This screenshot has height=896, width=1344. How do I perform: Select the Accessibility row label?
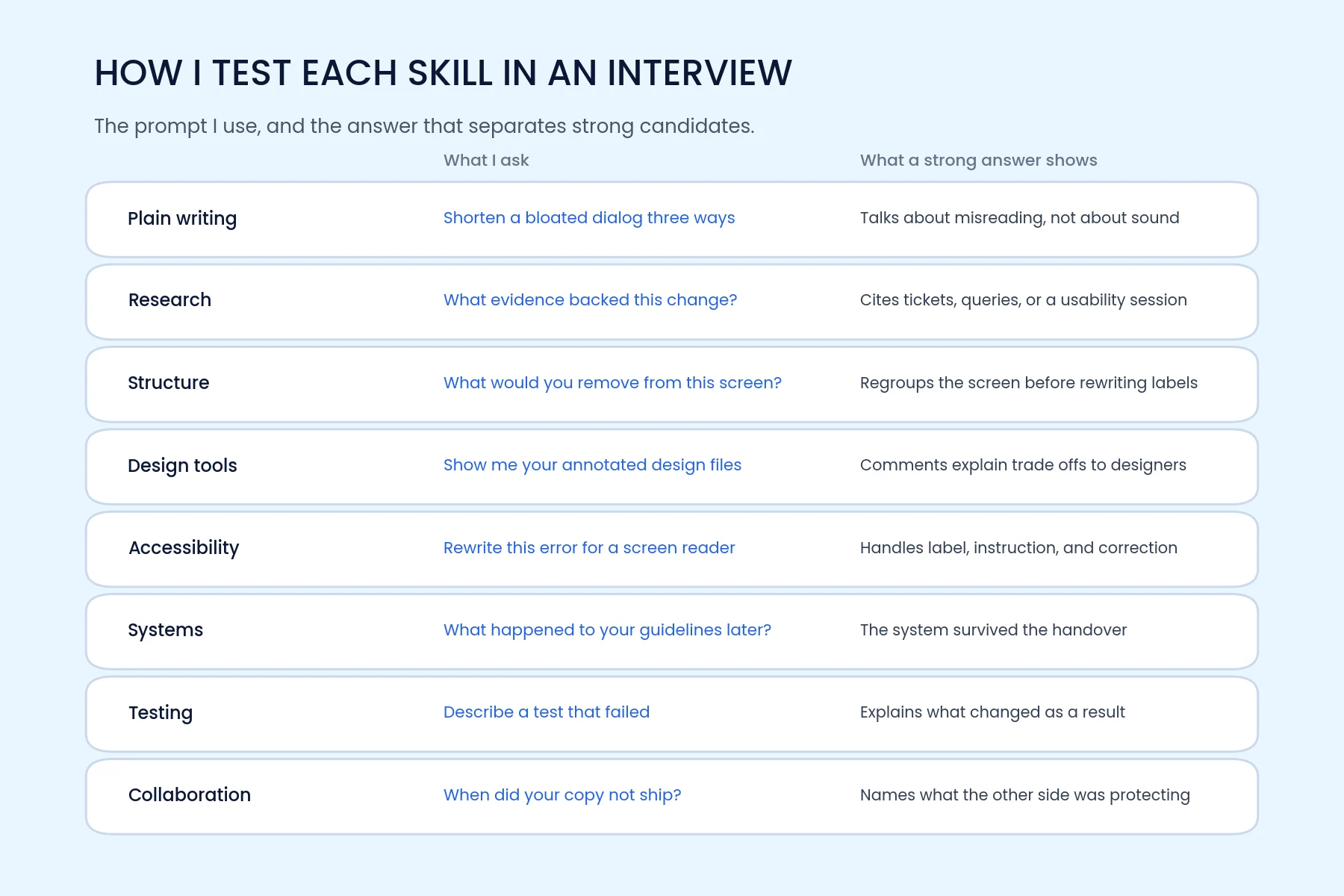pos(184,548)
